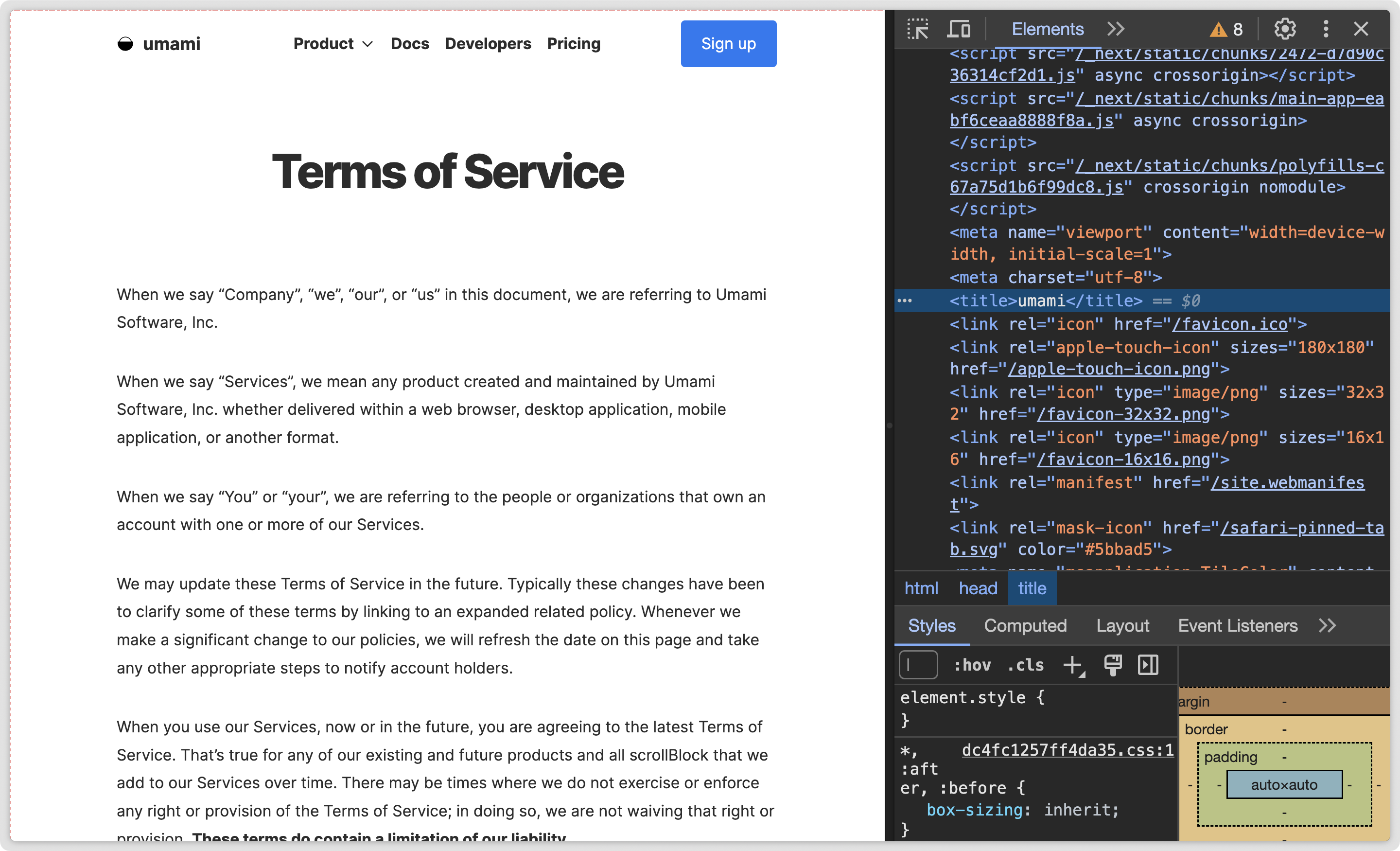Select the inspect element picker tool
Viewport: 1400px width, 851px height.
point(919,28)
